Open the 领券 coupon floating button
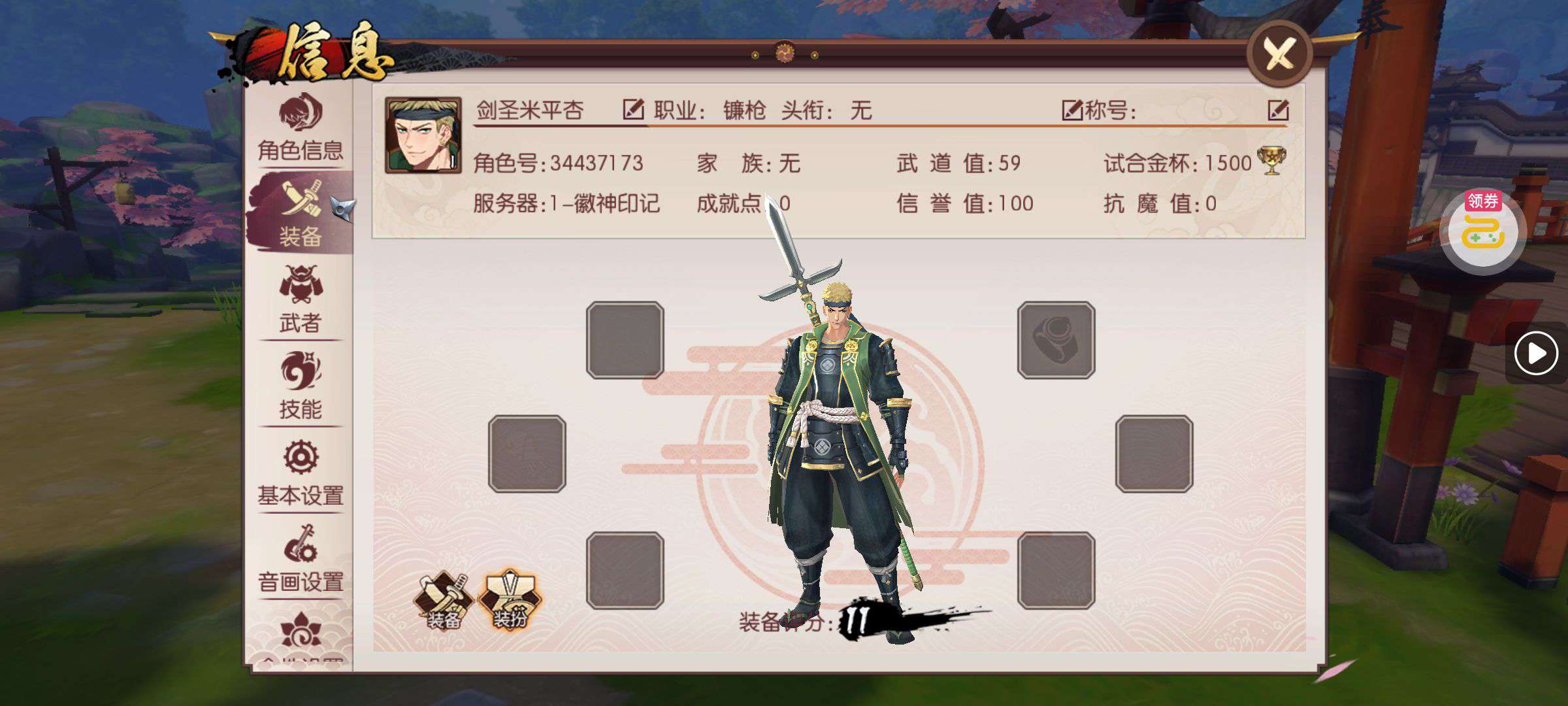This screenshot has height=706, width=1568. (1483, 230)
